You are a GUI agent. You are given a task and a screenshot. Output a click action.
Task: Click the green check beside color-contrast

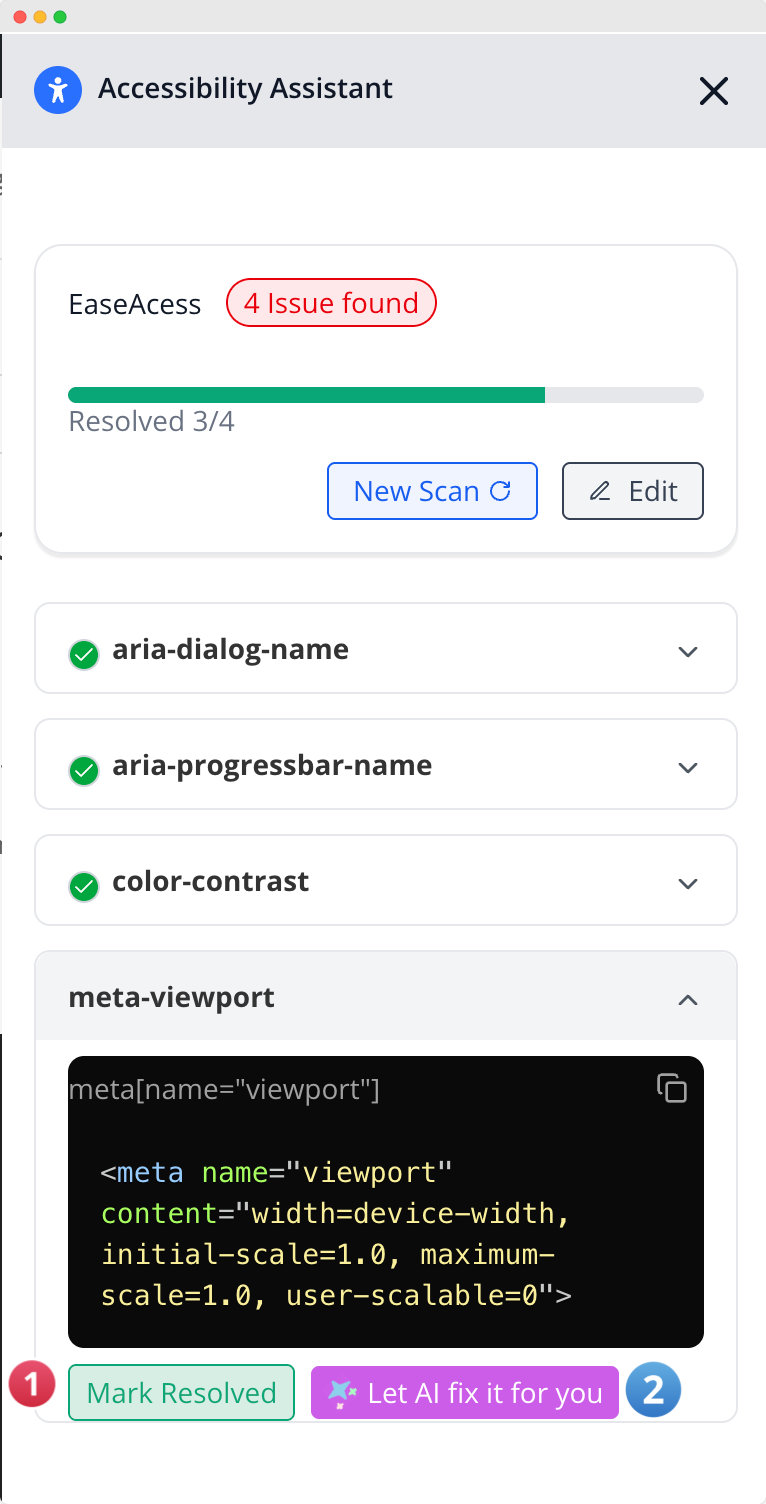point(84,887)
